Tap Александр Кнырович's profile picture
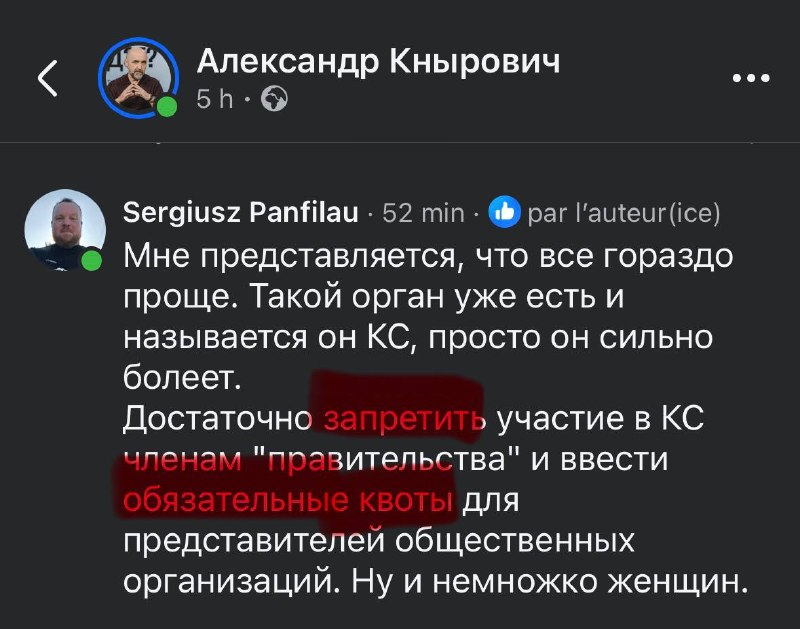This screenshot has height=629, width=800. coord(138,78)
